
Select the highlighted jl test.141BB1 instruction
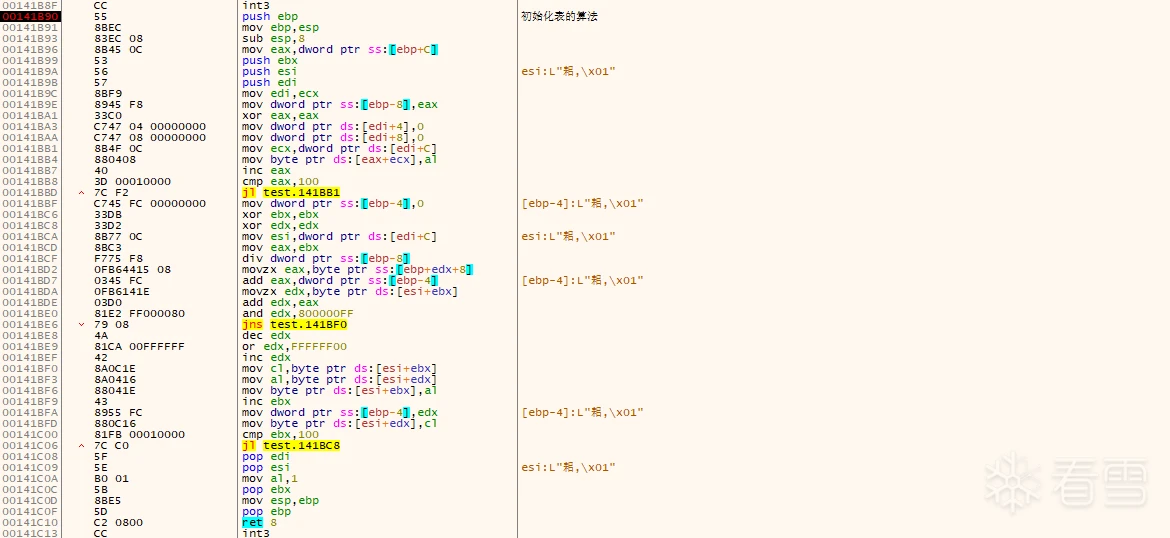tap(290, 193)
